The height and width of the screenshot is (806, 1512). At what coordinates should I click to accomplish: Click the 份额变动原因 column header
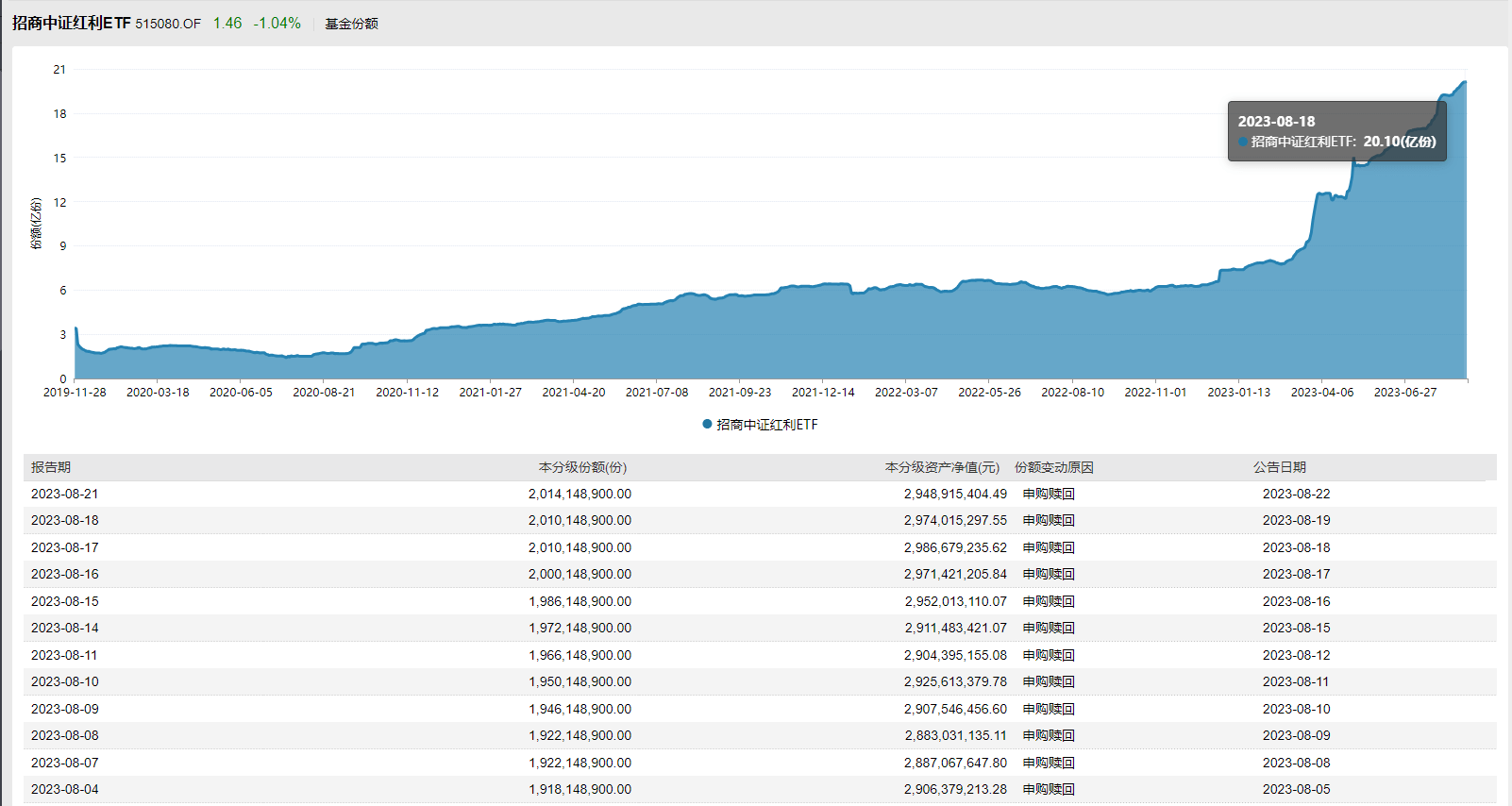pos(1053,467)
